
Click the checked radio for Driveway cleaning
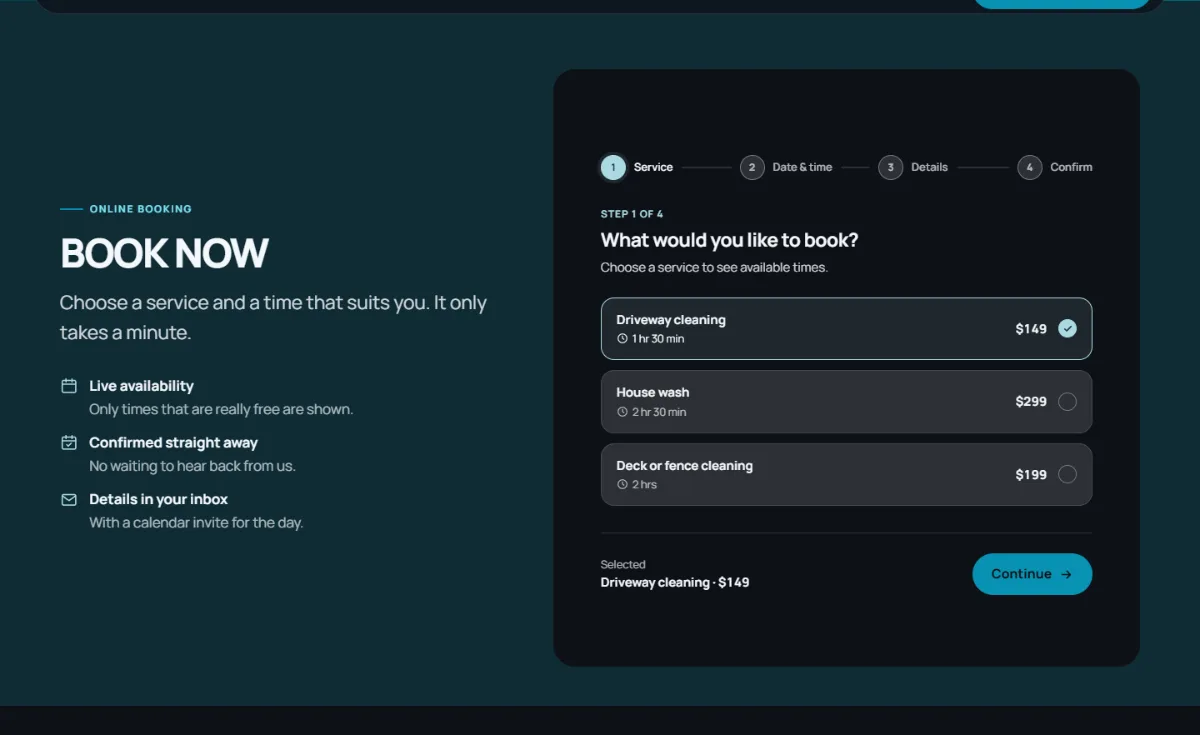[x=1067, y=328]
